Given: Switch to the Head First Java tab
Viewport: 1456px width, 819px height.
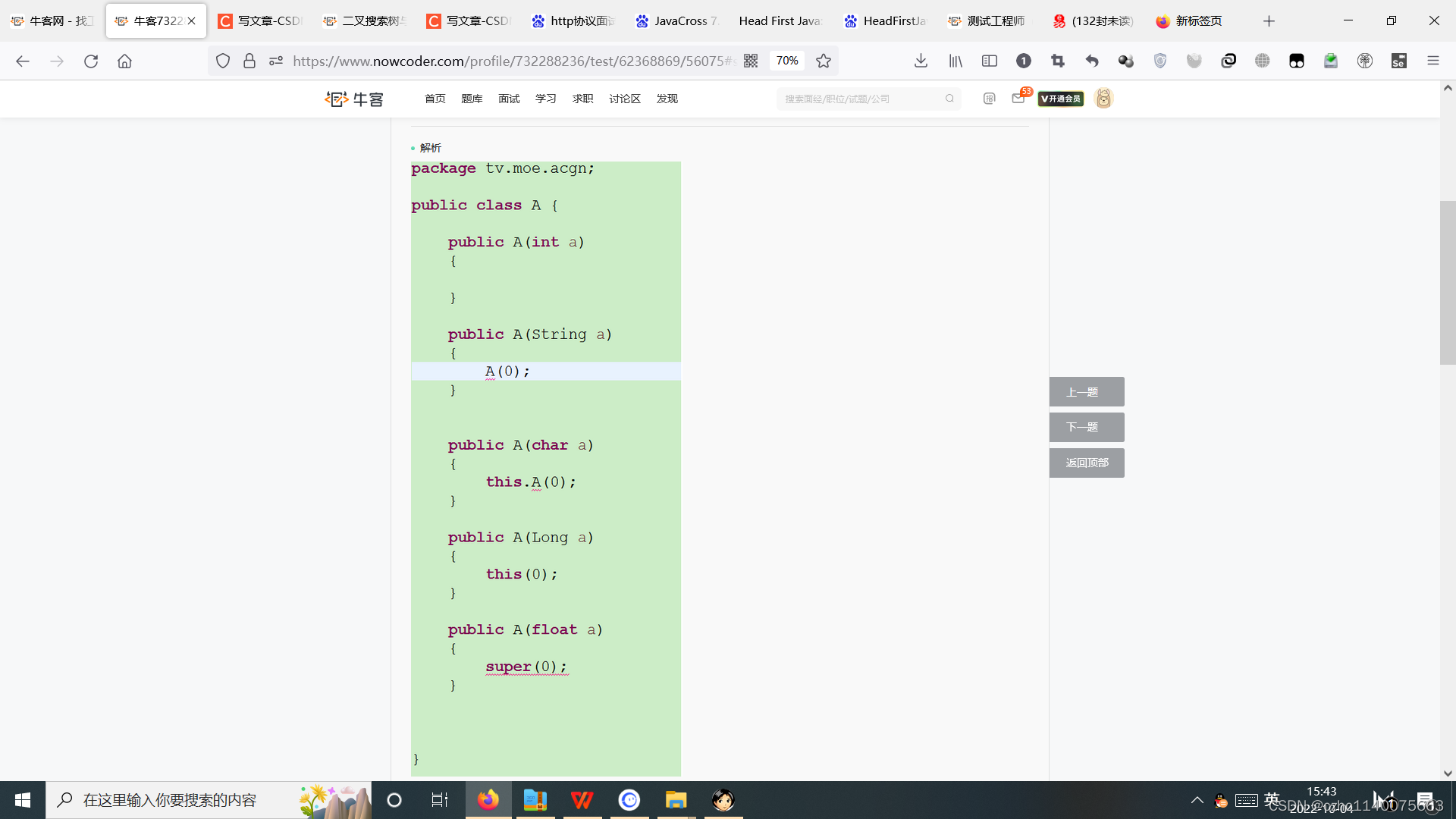Looking at the screenshot, I should tap(781, 20).
